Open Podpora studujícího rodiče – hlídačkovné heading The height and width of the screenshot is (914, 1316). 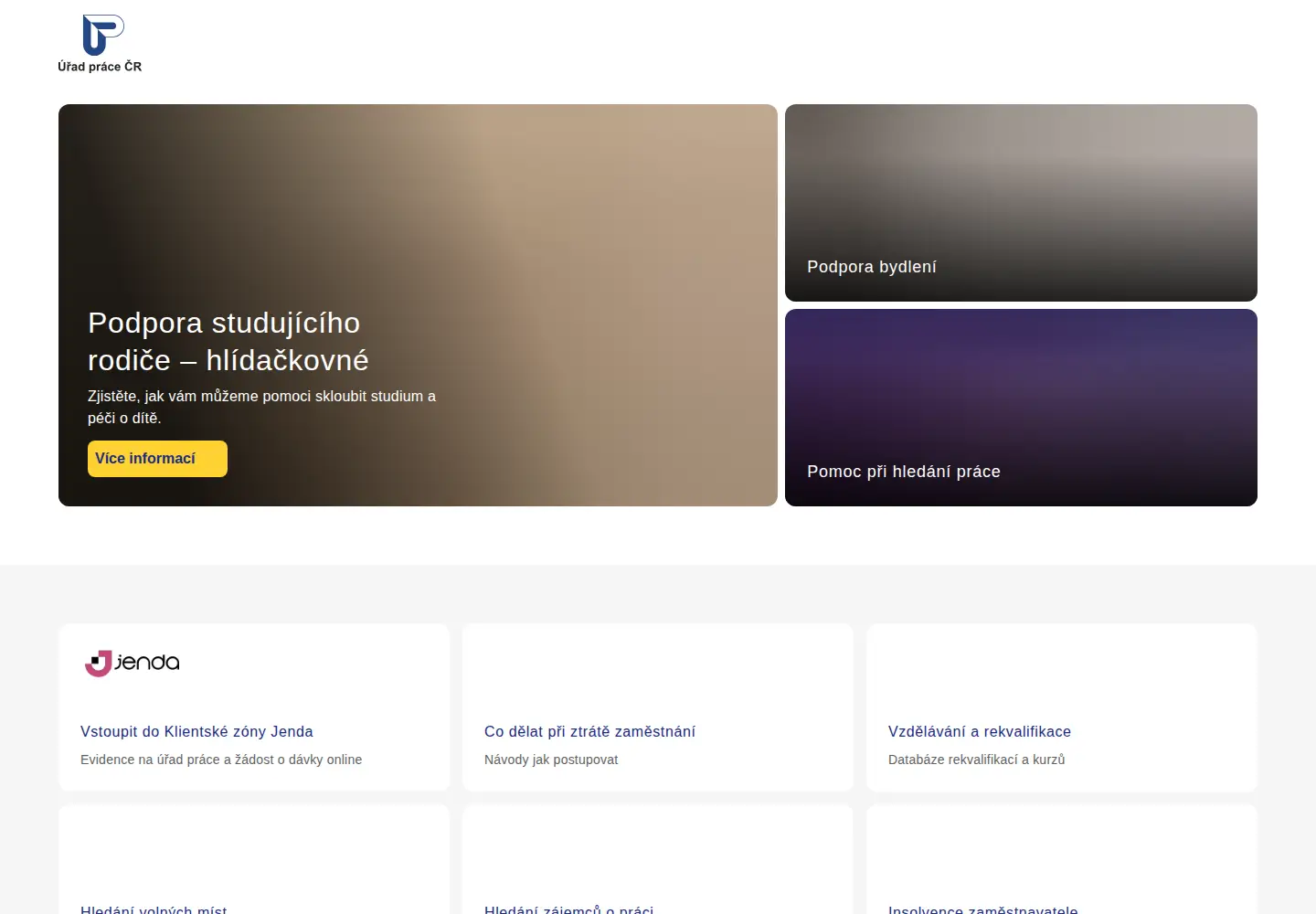(228, 342)
